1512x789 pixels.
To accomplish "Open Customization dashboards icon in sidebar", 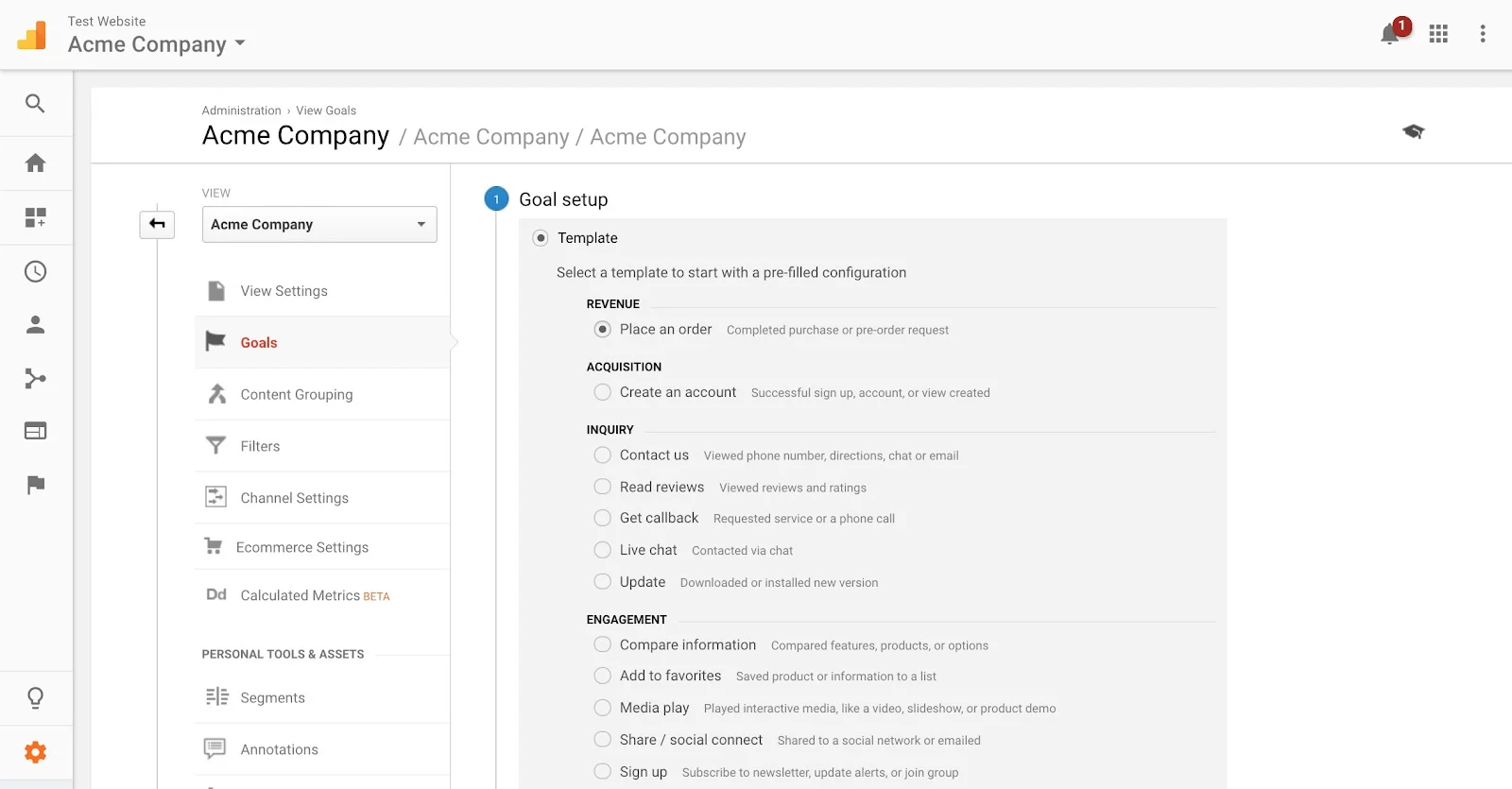I will [35, 217].
